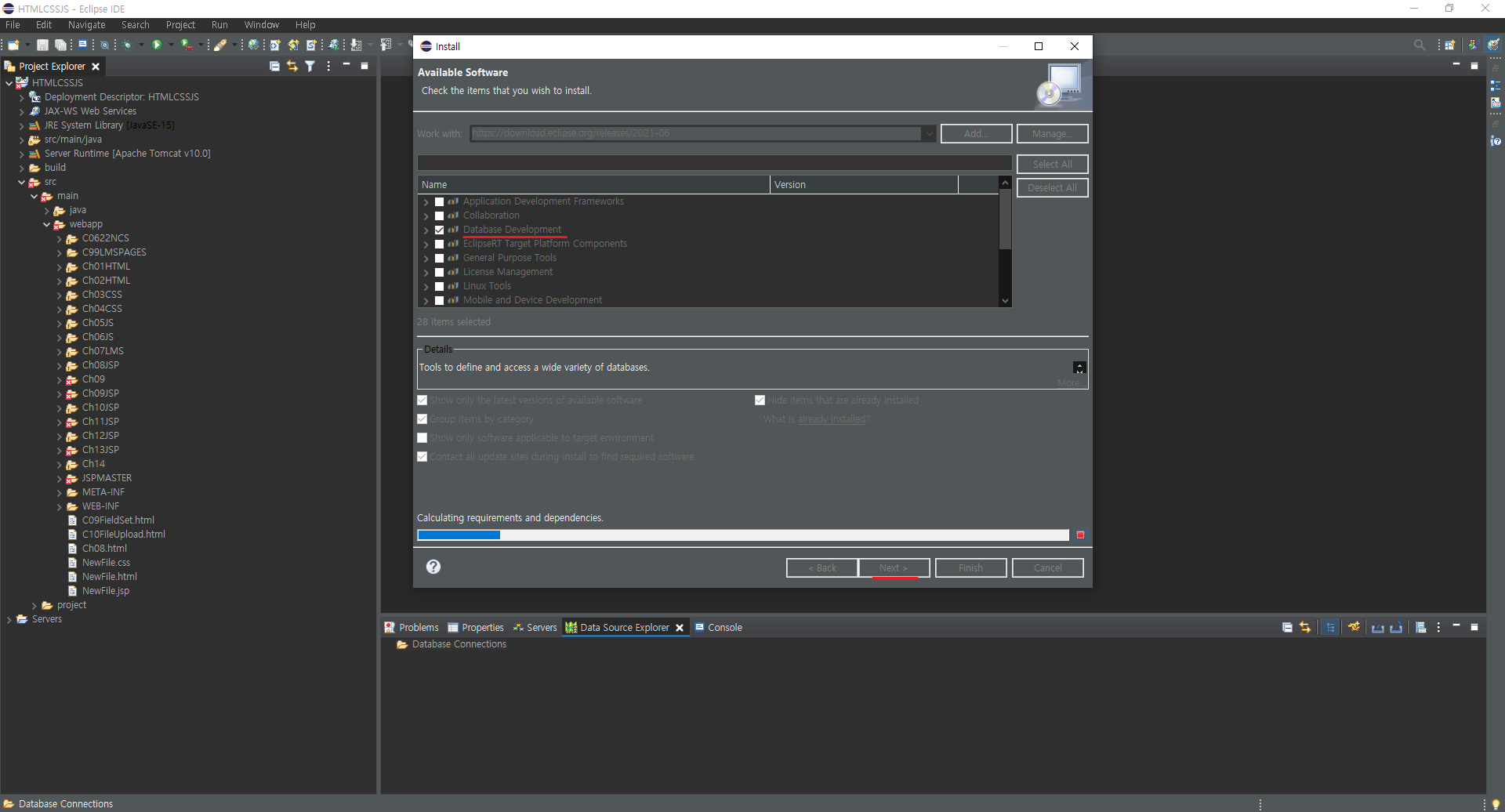The height and width of the screenshot is (812, 1505).
Task: Click the Next button in Install dialog
Action: [x=894, y=568]
